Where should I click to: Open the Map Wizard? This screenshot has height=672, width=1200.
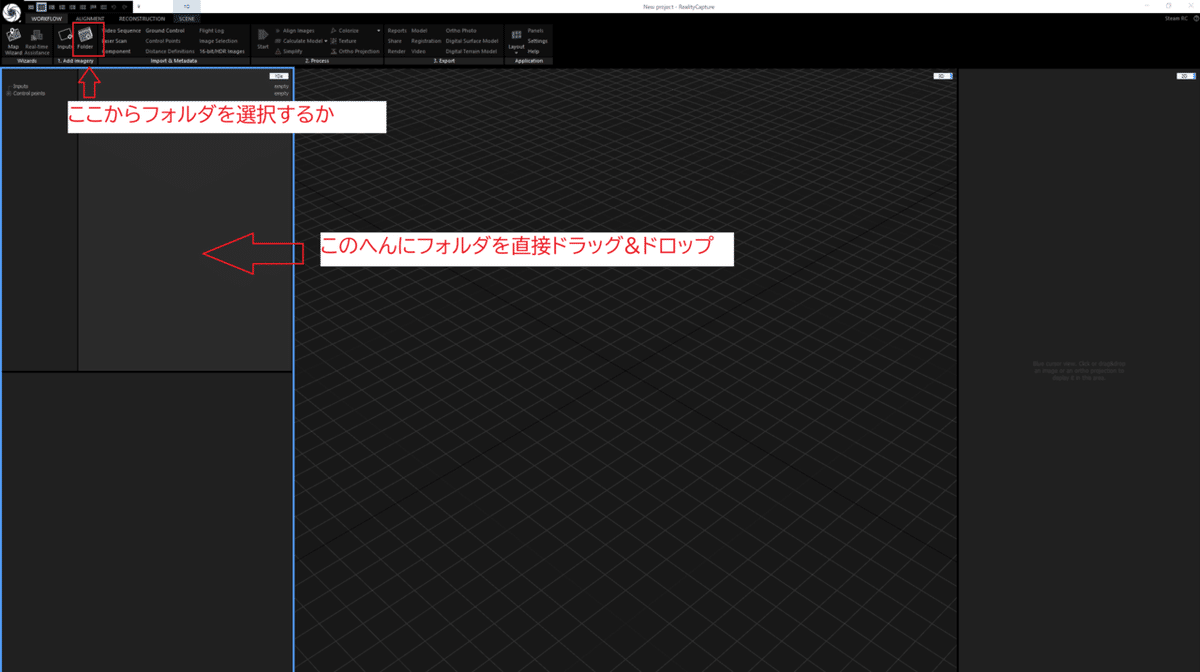coord(13,40)
